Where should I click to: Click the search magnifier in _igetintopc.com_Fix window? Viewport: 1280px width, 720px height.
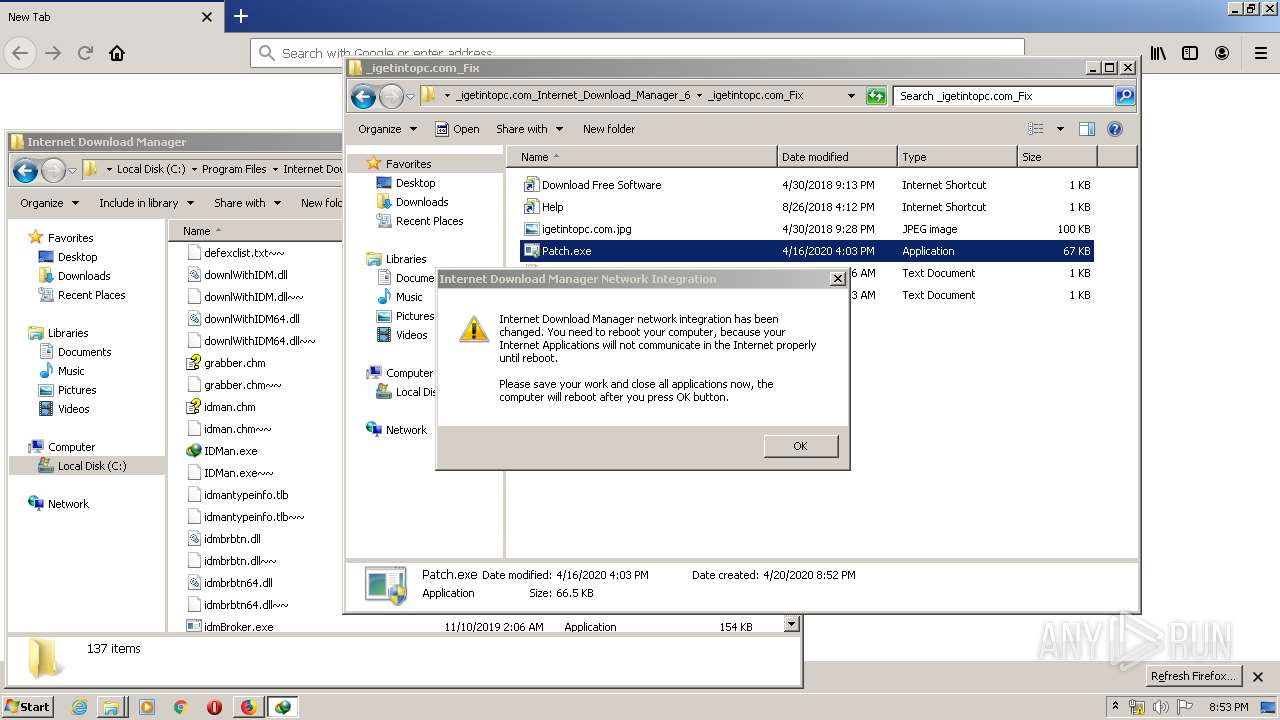(x=1125, y=96)
